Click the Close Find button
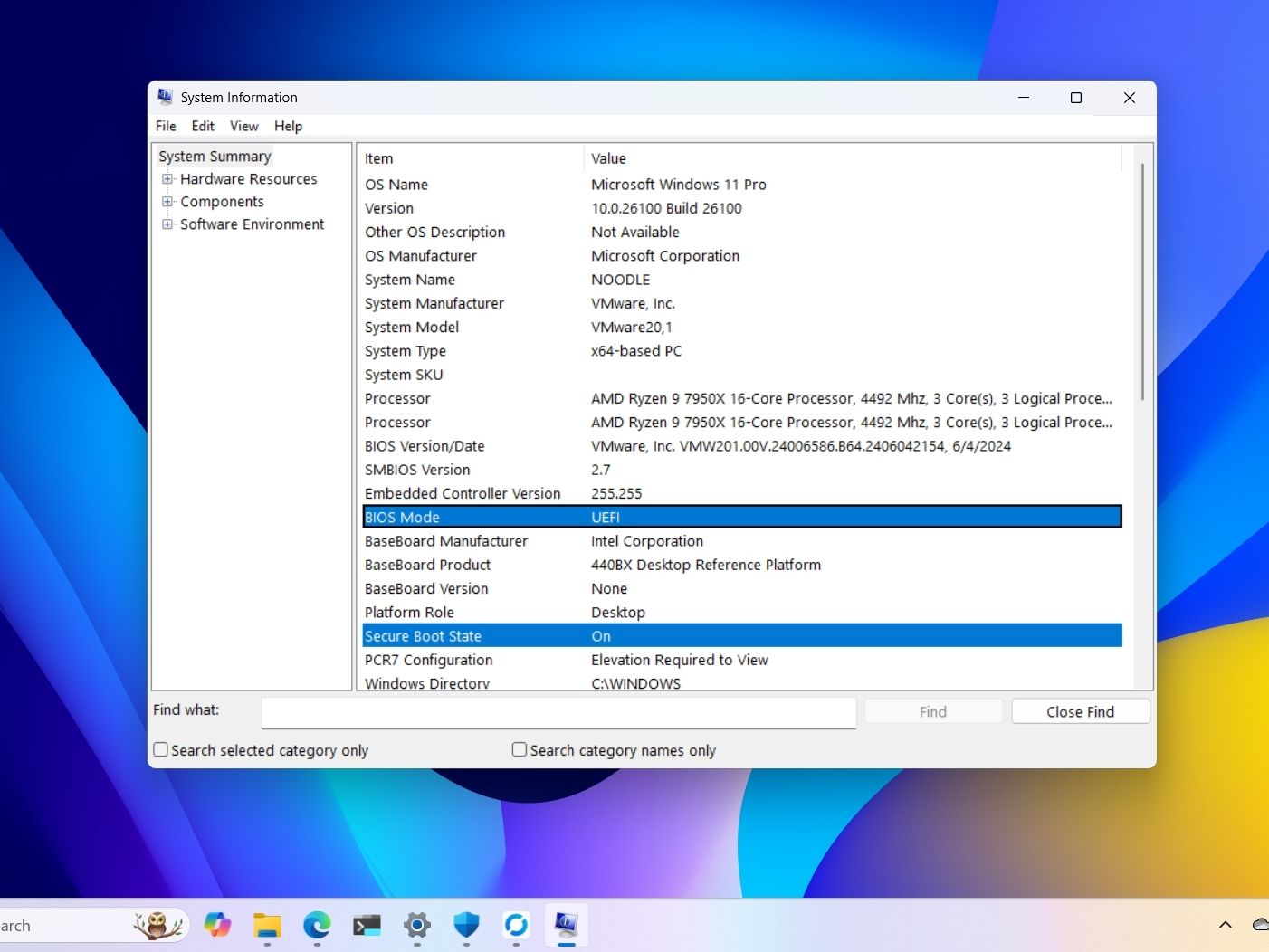The height and width of the screenshot is (952, 1269). 1080,712
